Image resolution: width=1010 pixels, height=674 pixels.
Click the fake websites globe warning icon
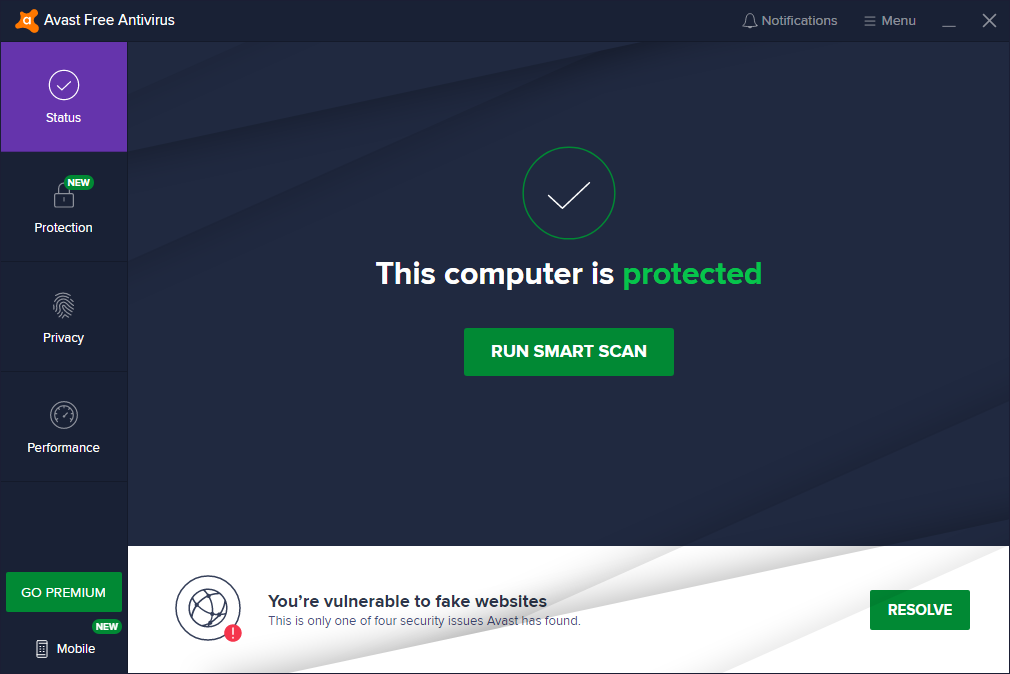(208, 608)
